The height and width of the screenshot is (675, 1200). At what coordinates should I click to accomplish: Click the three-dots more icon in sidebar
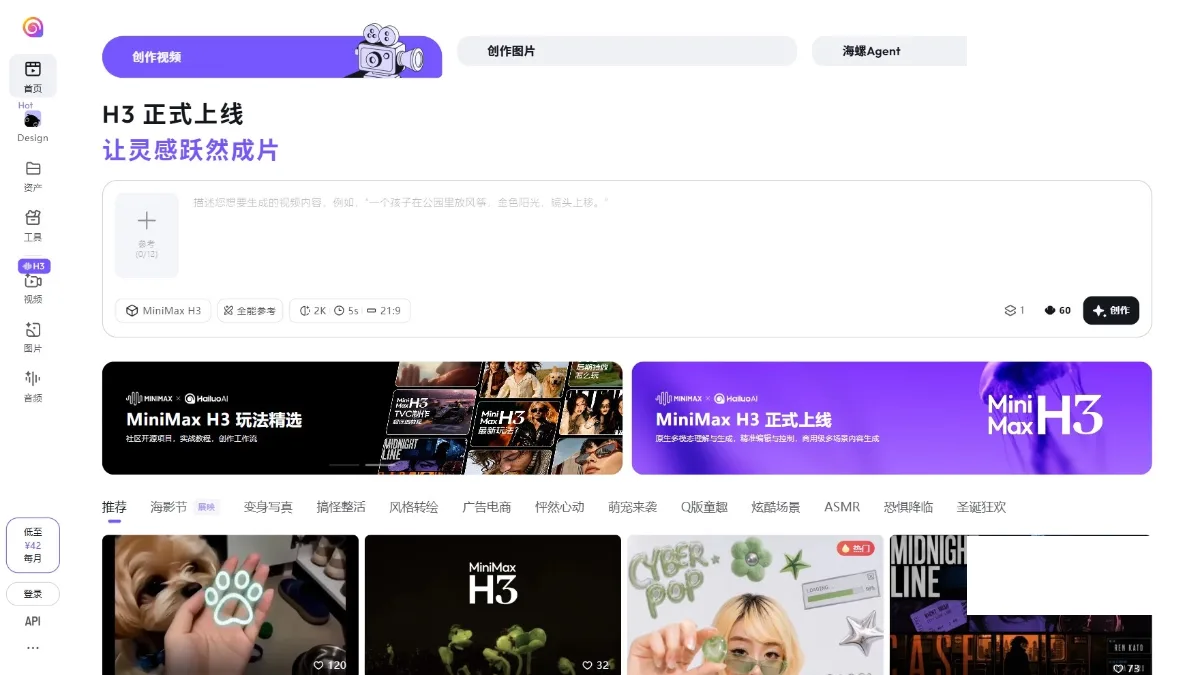point(33,648)
